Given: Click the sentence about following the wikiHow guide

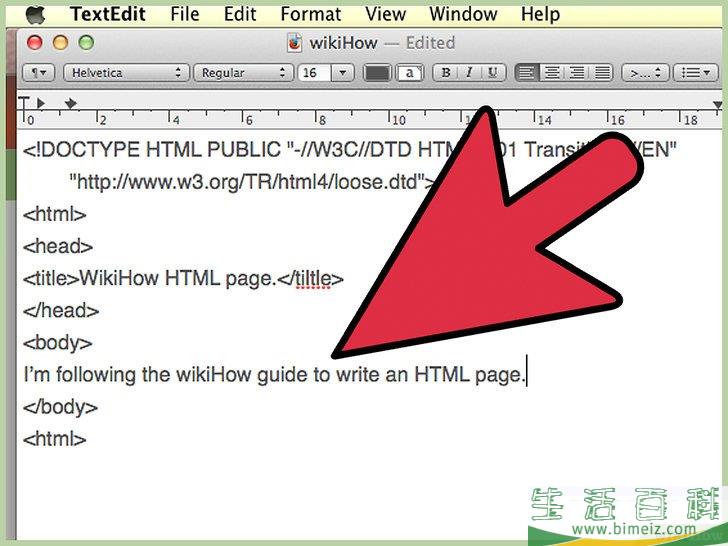Looking at the screenshot, I should (274, 375).
